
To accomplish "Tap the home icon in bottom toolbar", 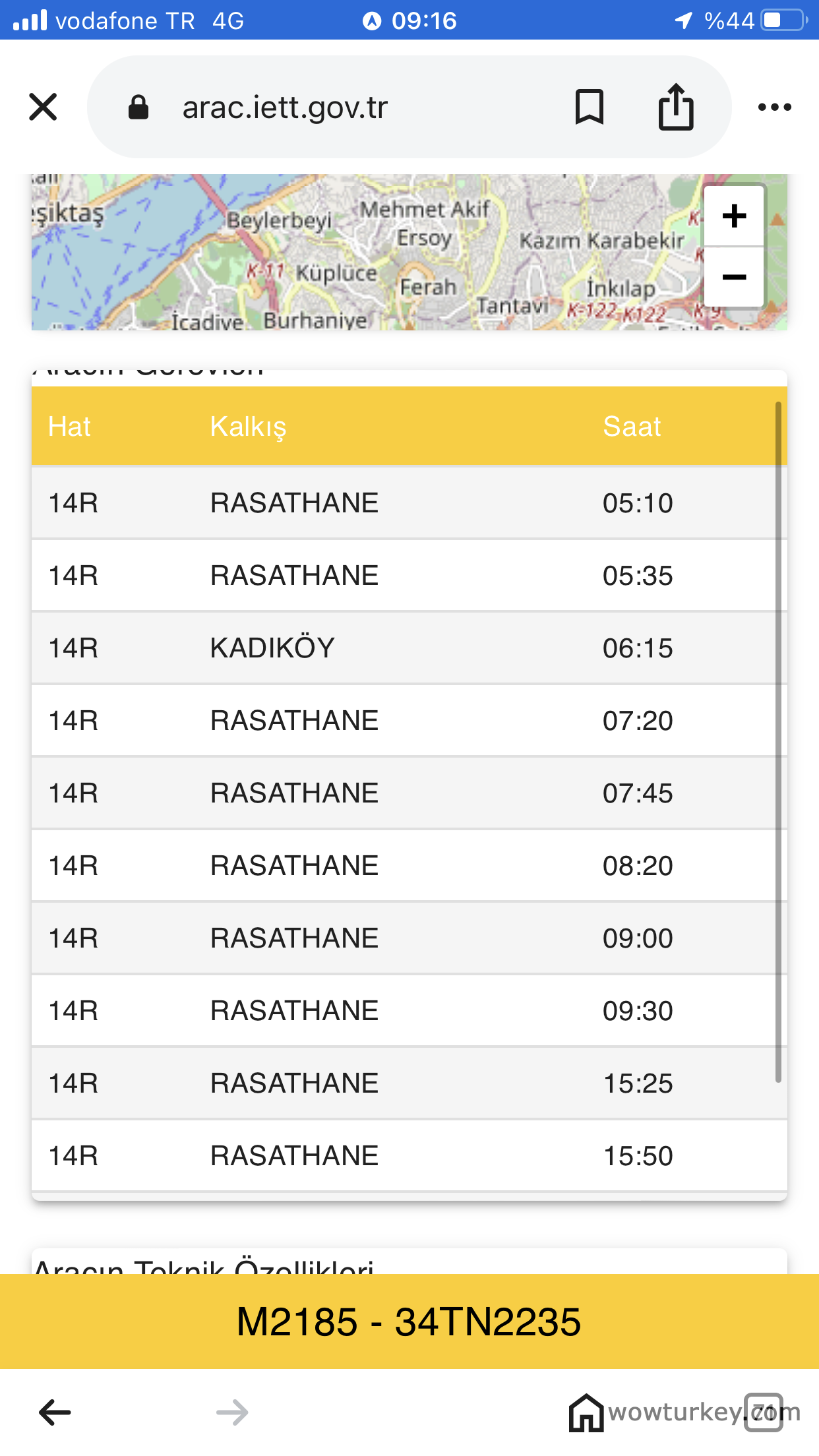I will pos(586,1412).
